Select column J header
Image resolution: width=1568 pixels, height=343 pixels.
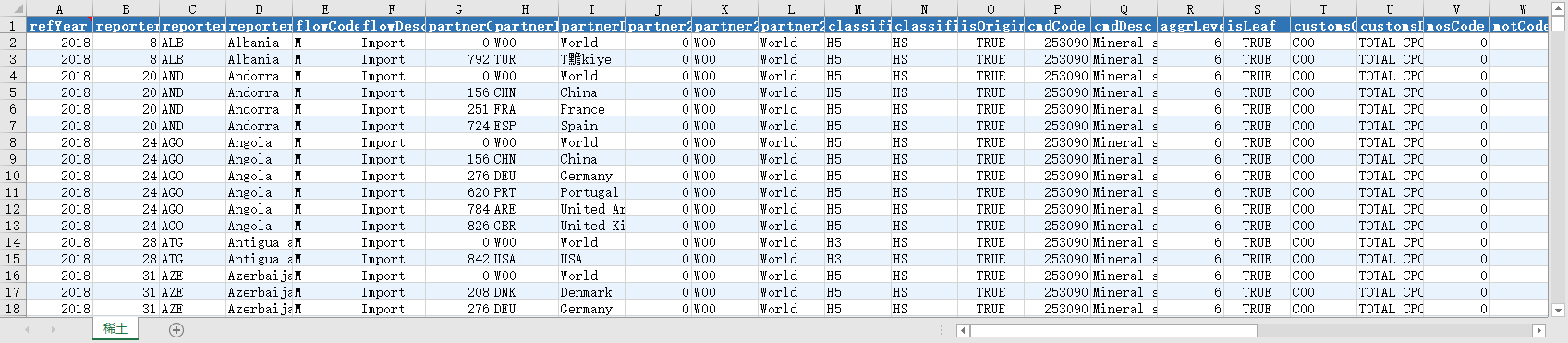658,9
